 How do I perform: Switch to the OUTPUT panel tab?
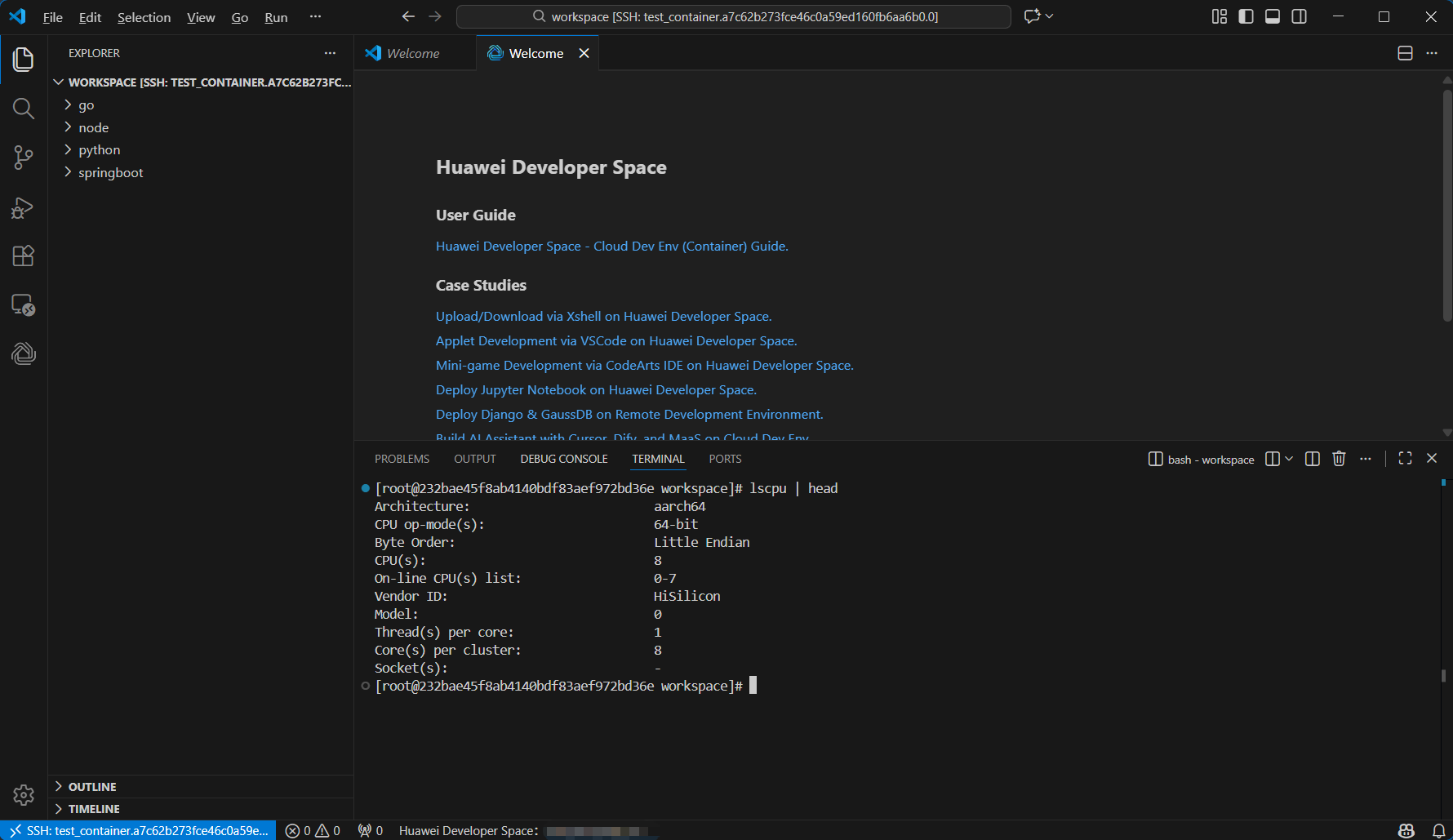[475, 459]
